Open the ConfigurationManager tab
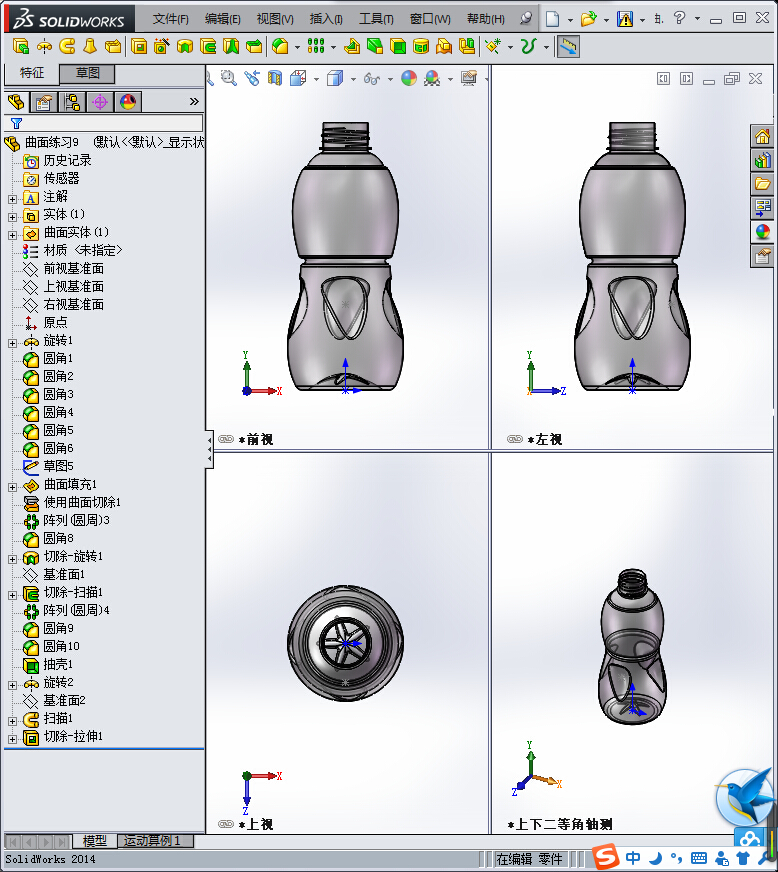The height and width of the screenshot is (872, 778). click(x=72, y=102)
